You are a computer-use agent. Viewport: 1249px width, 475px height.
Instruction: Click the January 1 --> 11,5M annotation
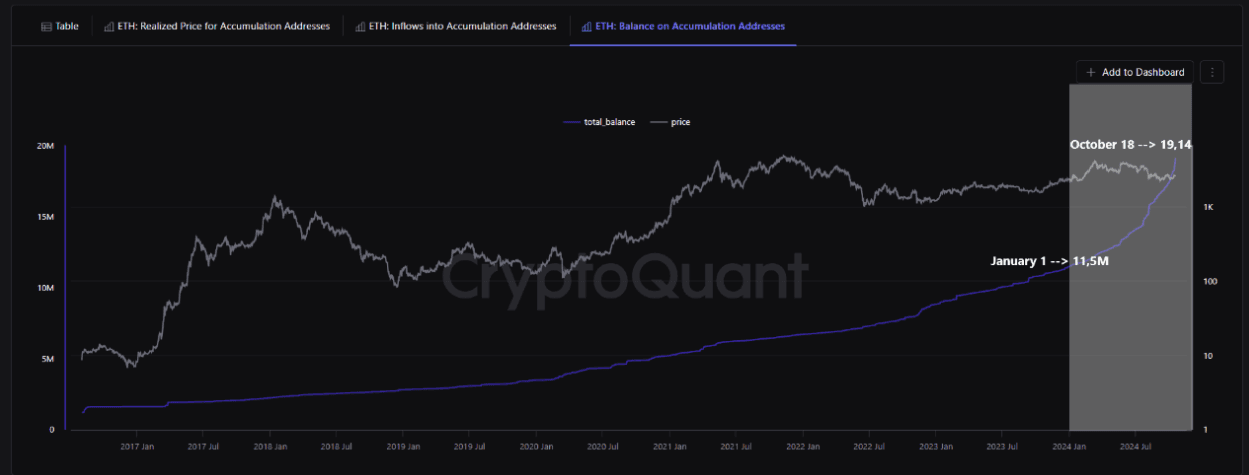click(x=1050, y=261)
